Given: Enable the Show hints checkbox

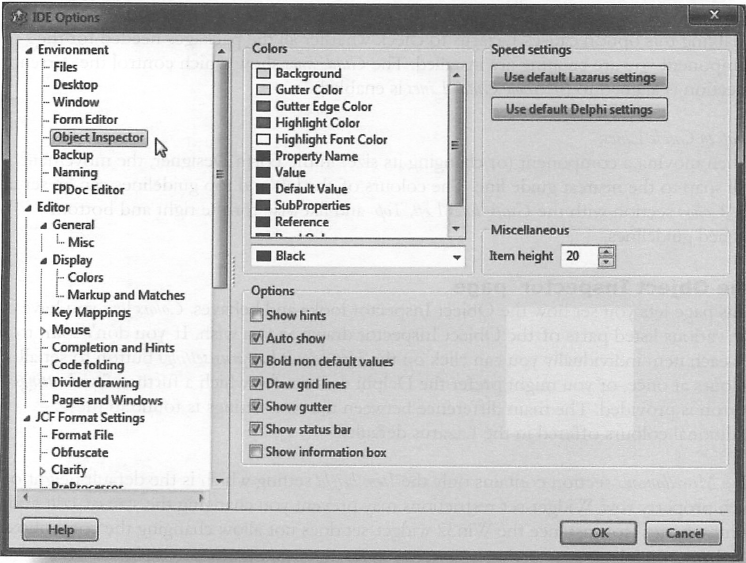Looking at the screenshot, I should point(257,315).
